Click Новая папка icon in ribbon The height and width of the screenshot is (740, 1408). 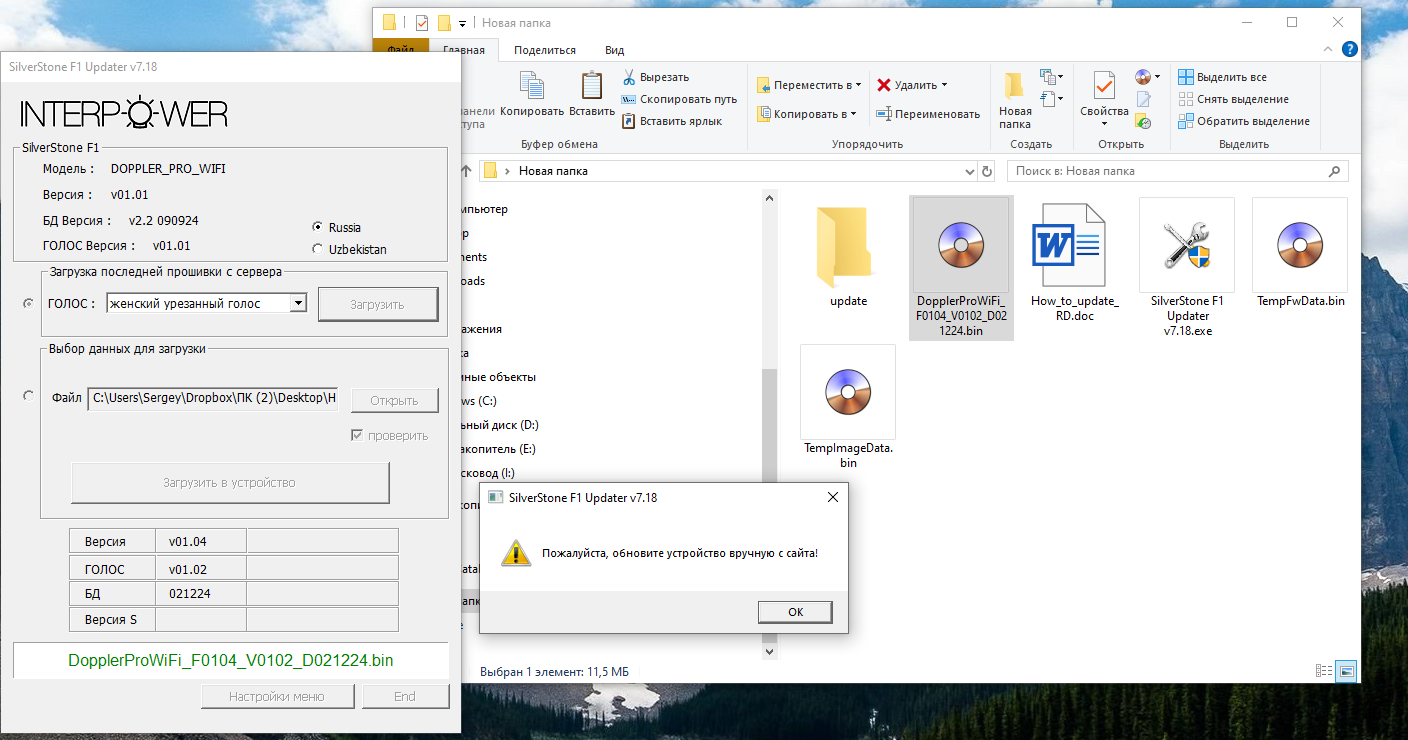[x=1014, y=88]
